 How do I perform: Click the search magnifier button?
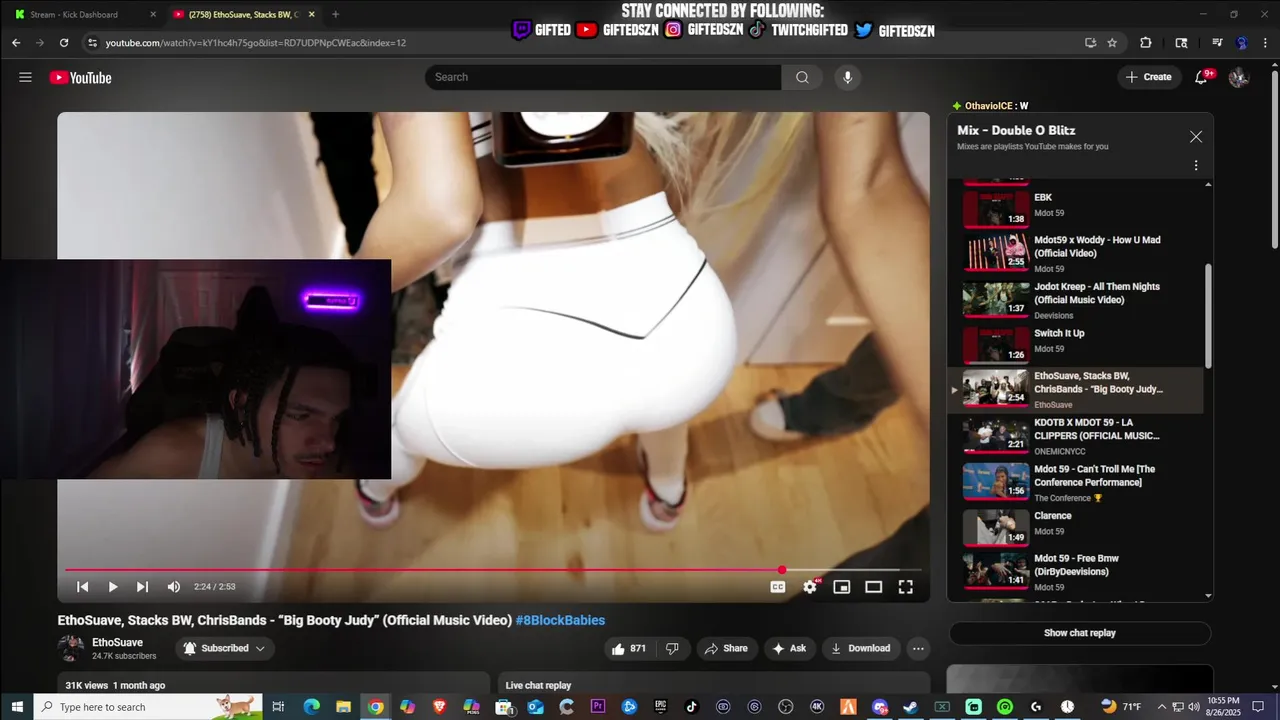[x=802, y=77]
